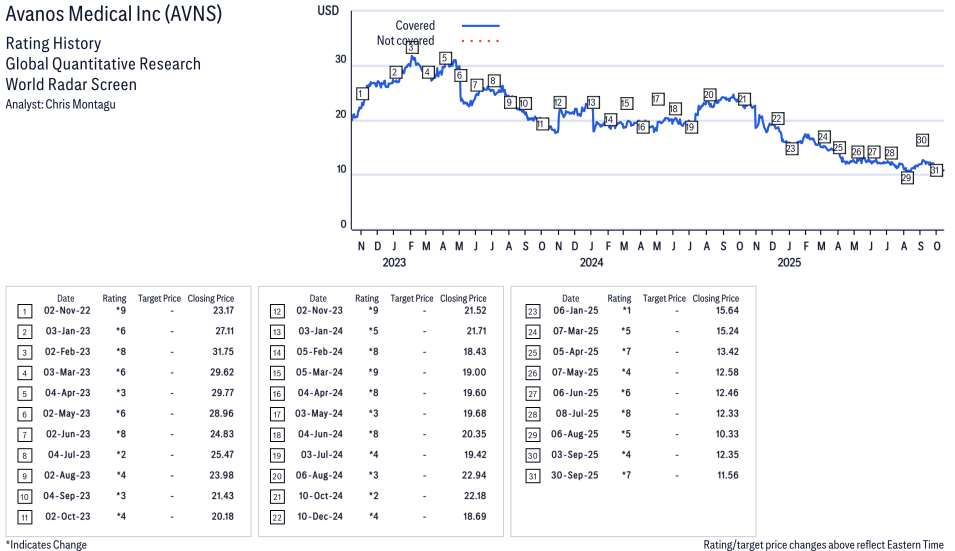Click the analyst name Chris Montagu

(81, 104)
